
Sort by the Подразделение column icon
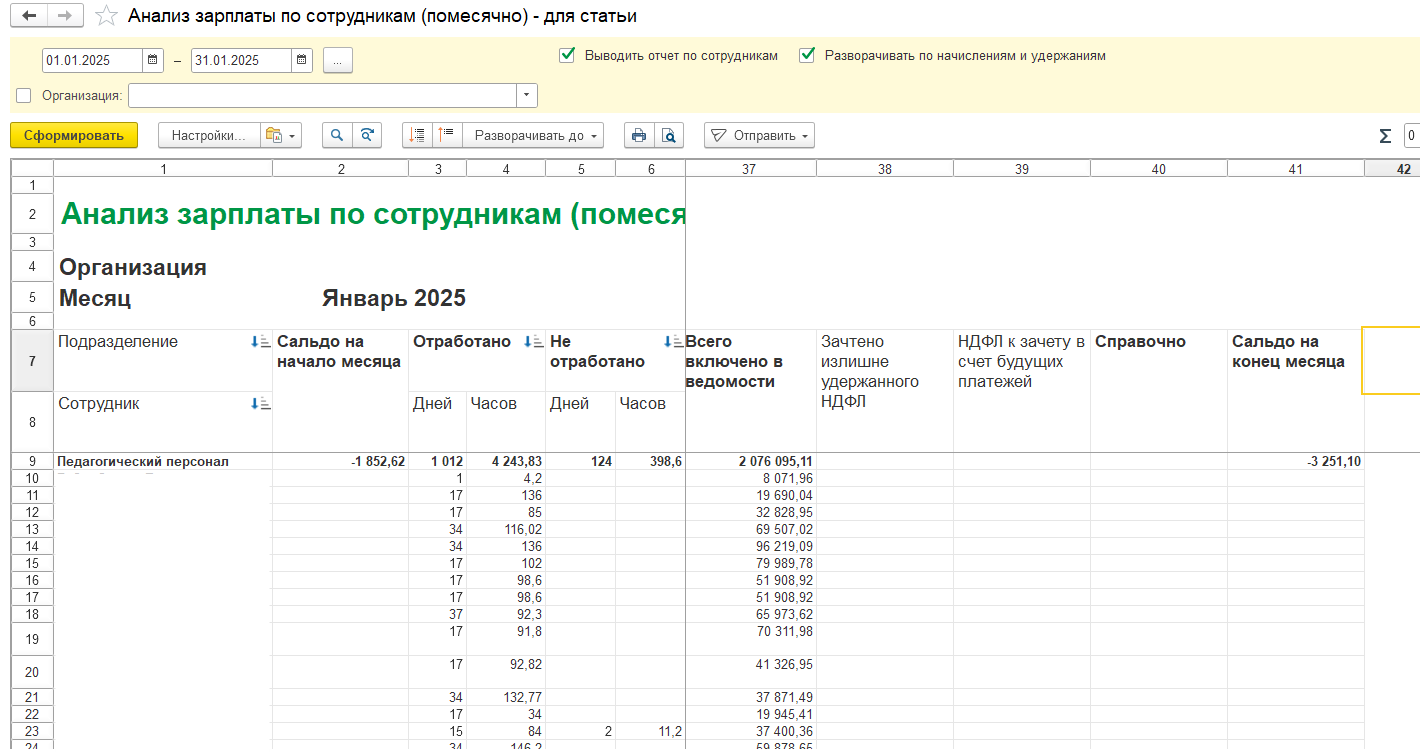point(260,342)
